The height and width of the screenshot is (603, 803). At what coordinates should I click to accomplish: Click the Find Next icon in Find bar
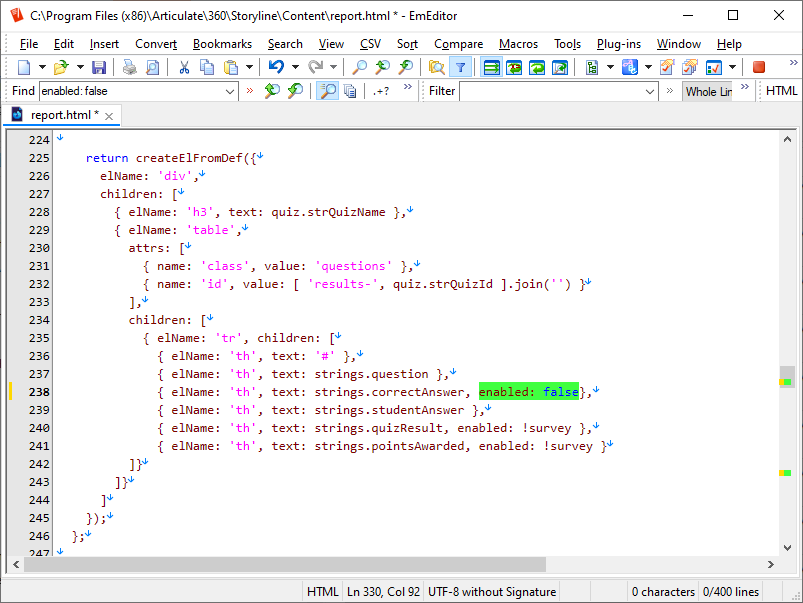(295, 91)
